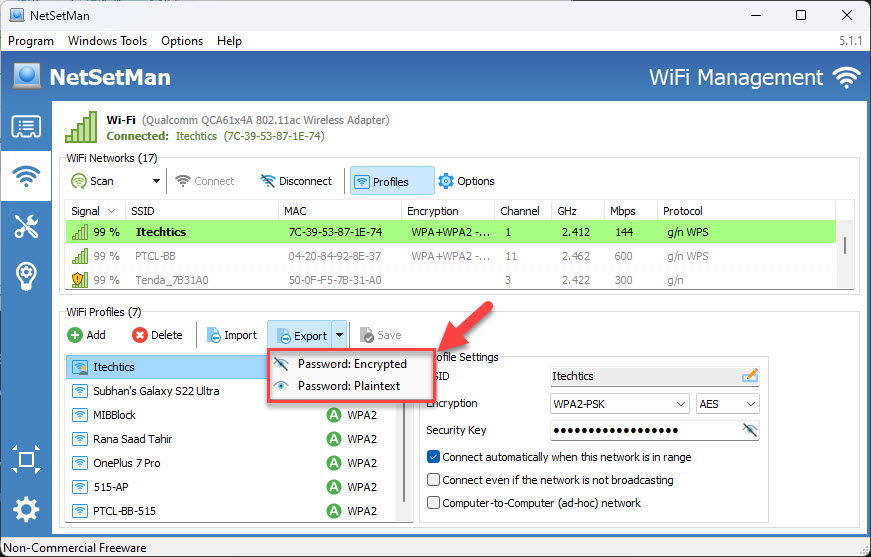
Task: Click the greyed Save button
Action: pyautogui.click(x=381, y=335)
